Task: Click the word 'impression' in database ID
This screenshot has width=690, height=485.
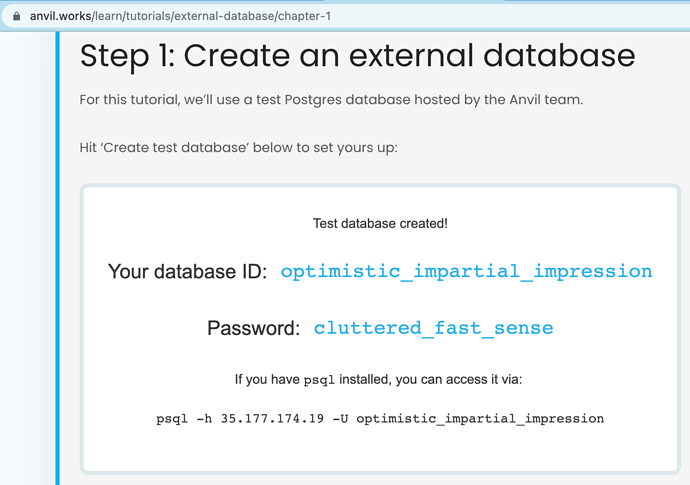Action: click(593, 272)
